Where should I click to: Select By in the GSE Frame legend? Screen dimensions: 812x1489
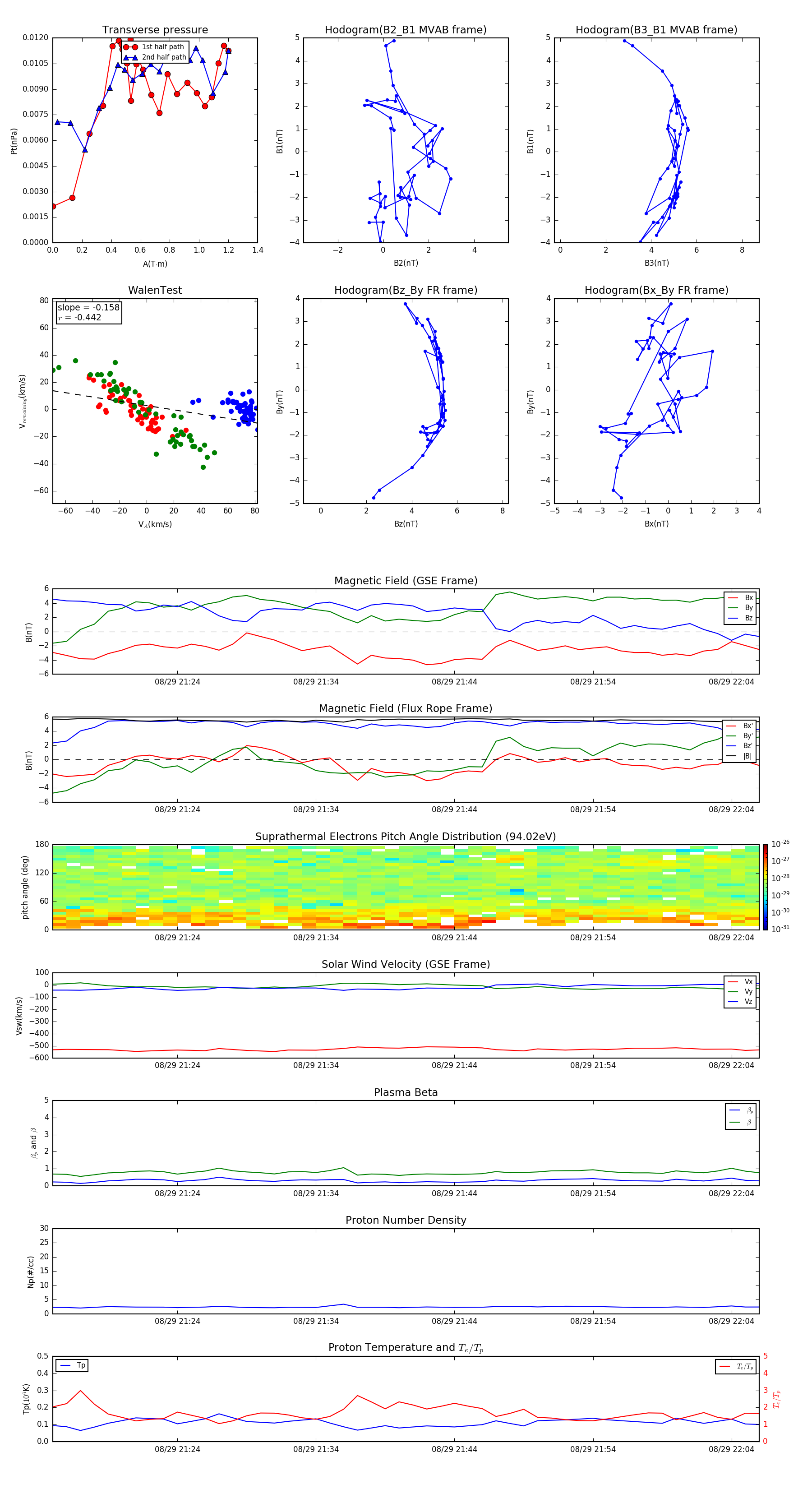click(x=740, y=607)
